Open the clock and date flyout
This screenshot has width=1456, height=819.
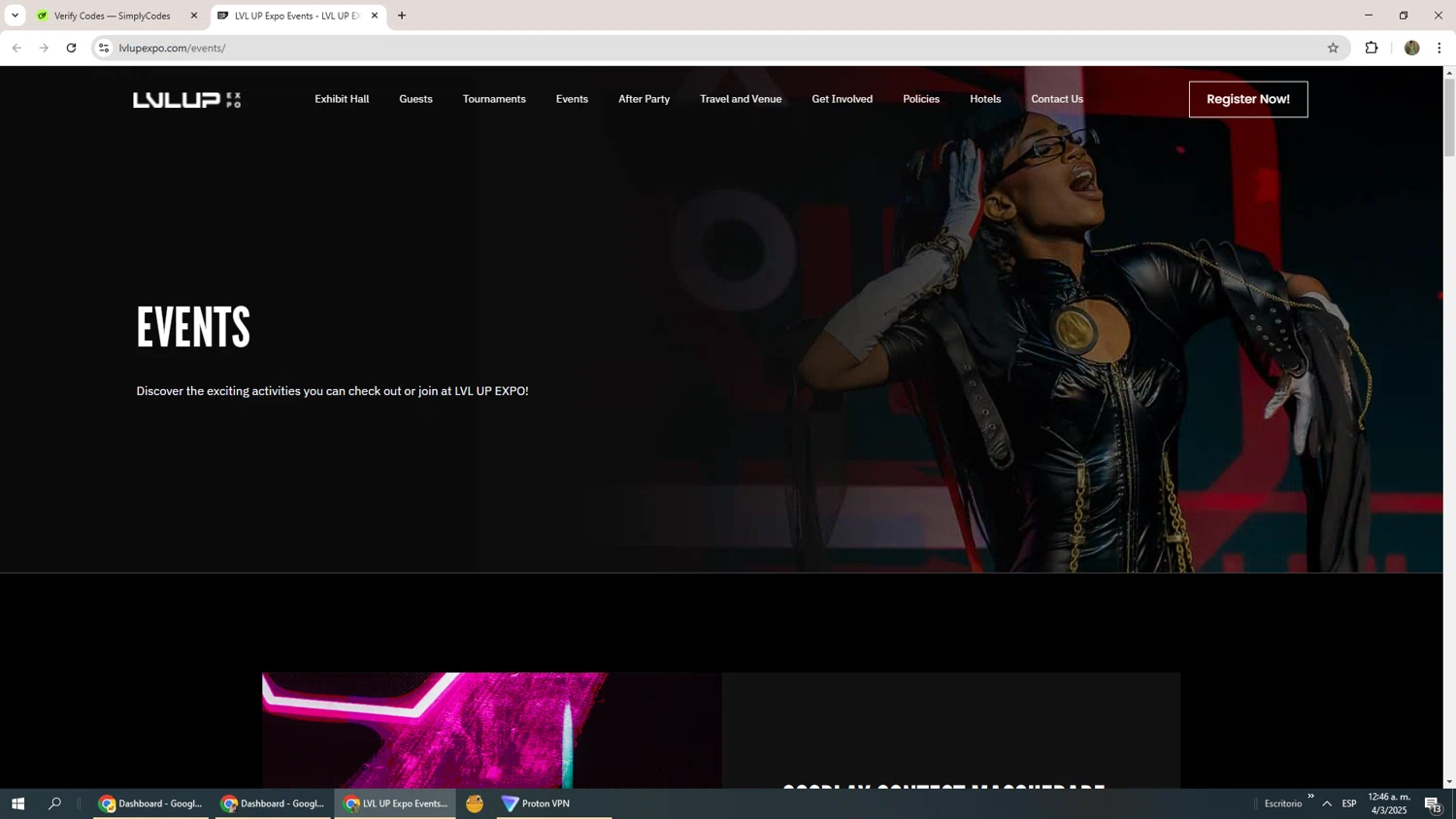coord(1389,803)
